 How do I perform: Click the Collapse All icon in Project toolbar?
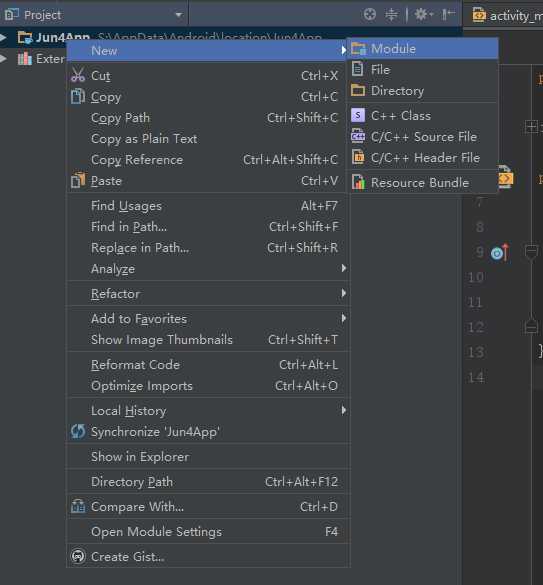point(391,15)
